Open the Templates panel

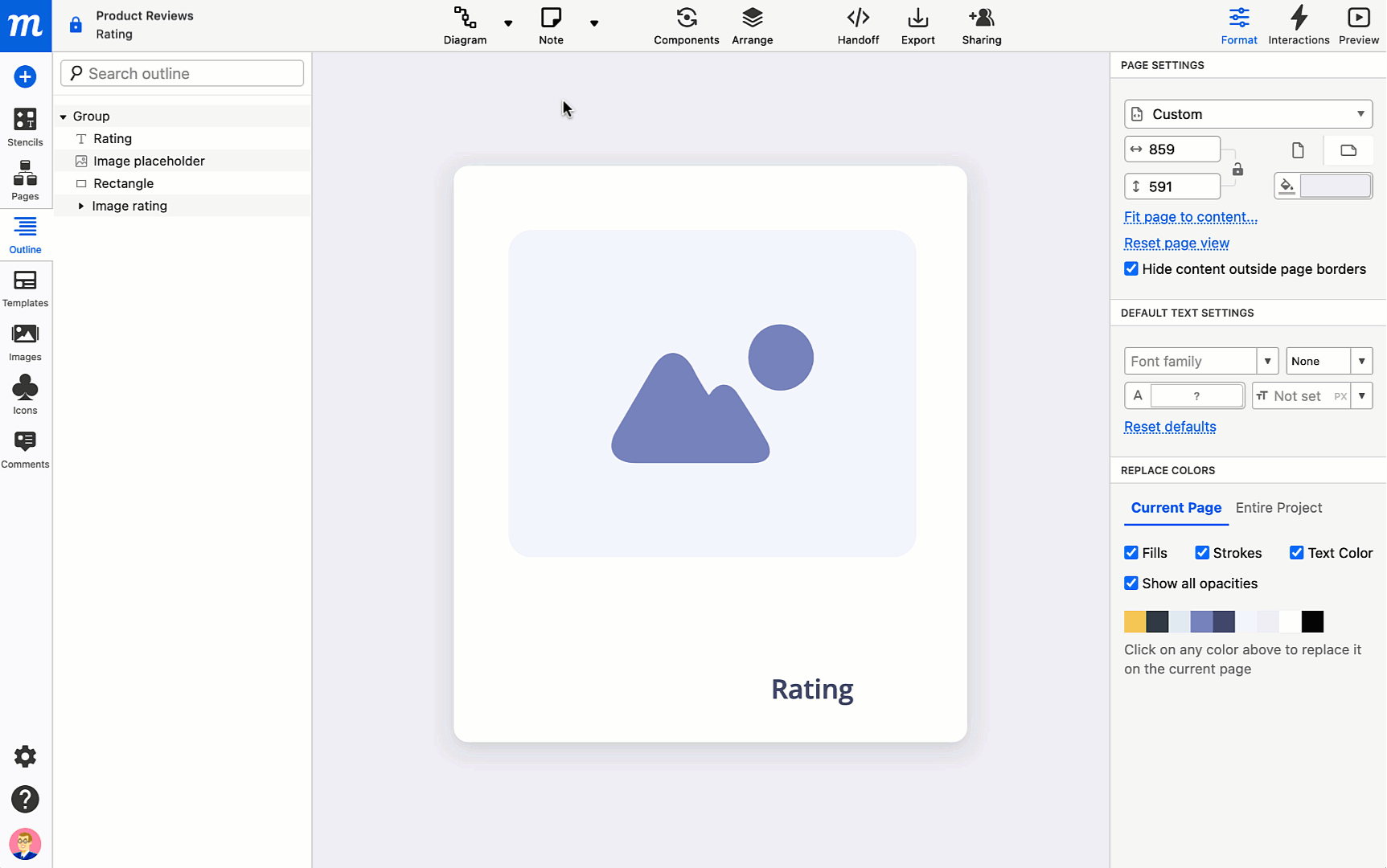coord(25,289)
